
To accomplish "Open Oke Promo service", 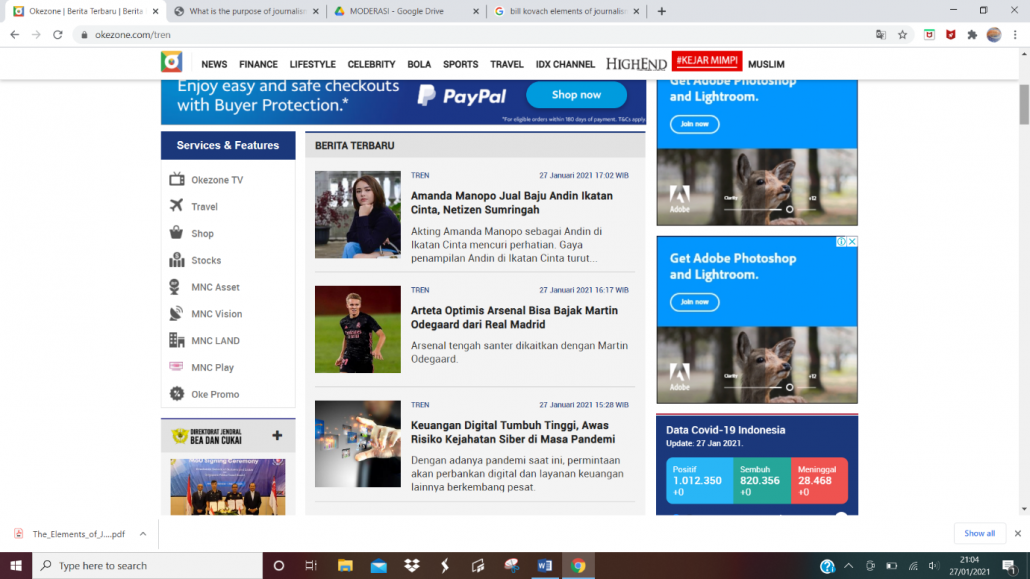I will (x=204, y=394).
